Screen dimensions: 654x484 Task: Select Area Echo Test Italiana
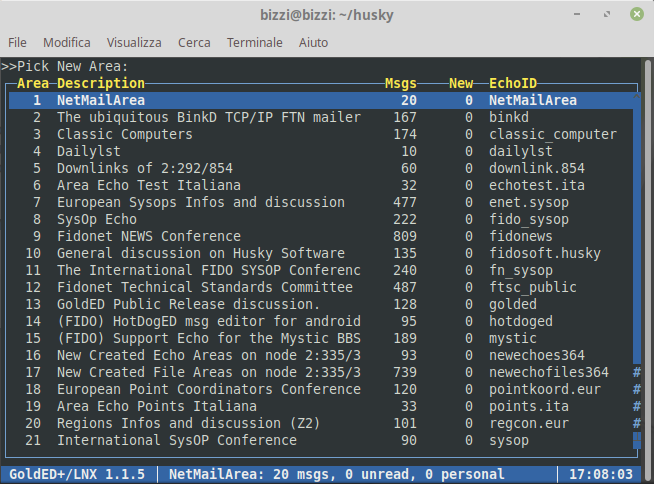tap(149, 185)
